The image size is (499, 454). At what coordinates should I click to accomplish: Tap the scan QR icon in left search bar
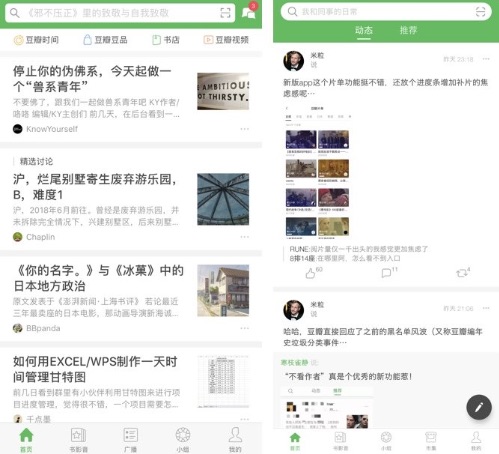pos(226,13)
